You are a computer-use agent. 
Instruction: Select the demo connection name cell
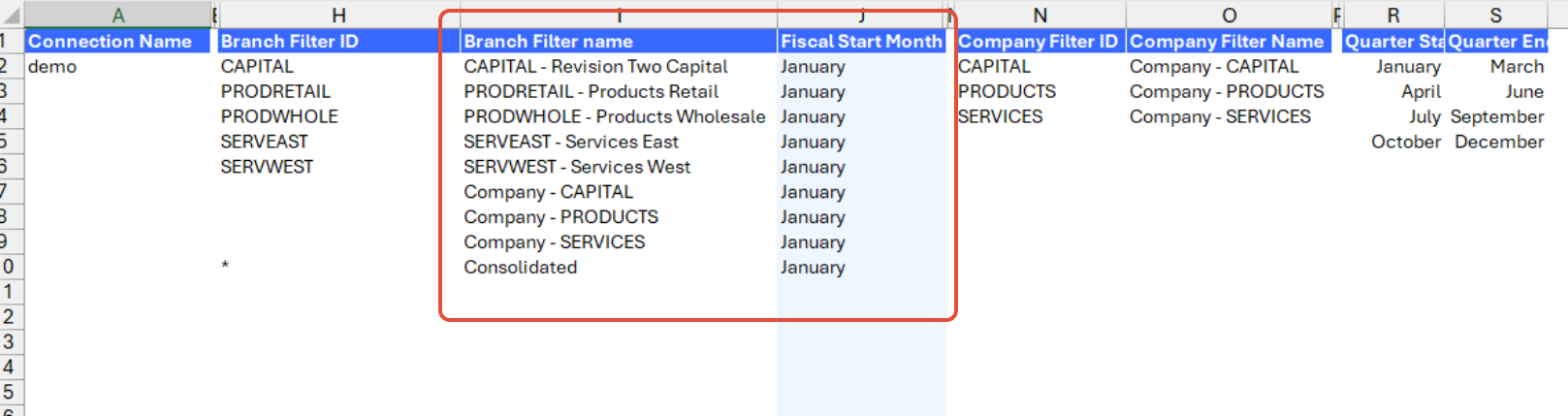[x=52, y=67]
